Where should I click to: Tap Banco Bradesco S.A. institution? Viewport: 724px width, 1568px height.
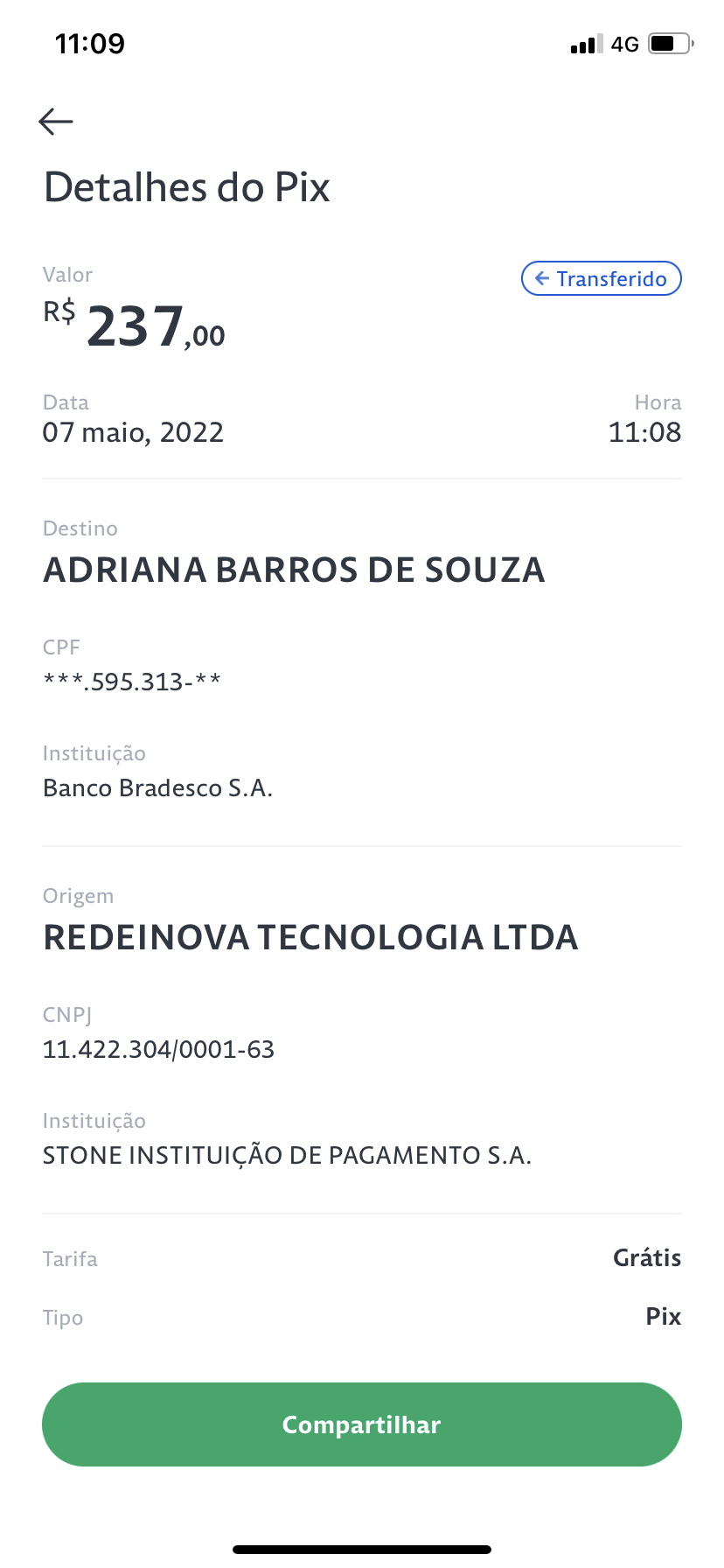[158, 788]
